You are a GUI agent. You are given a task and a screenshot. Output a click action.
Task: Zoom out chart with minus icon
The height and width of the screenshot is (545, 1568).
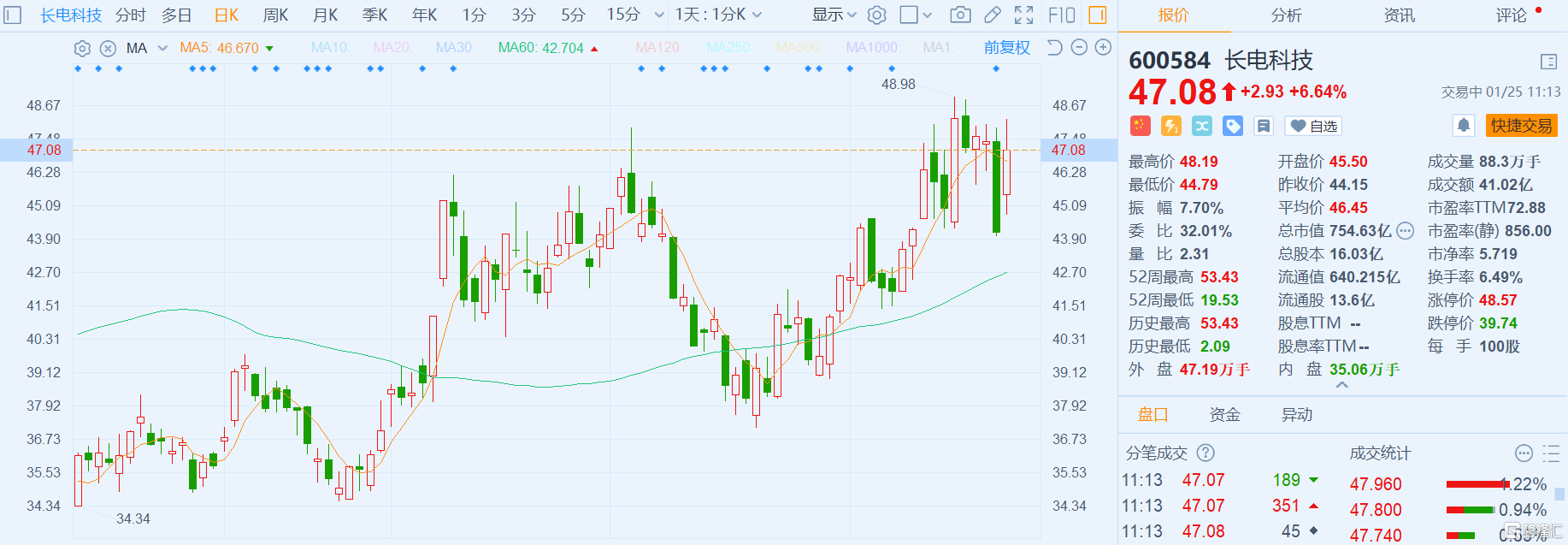pyautogui.click(x=1079, y=47)
